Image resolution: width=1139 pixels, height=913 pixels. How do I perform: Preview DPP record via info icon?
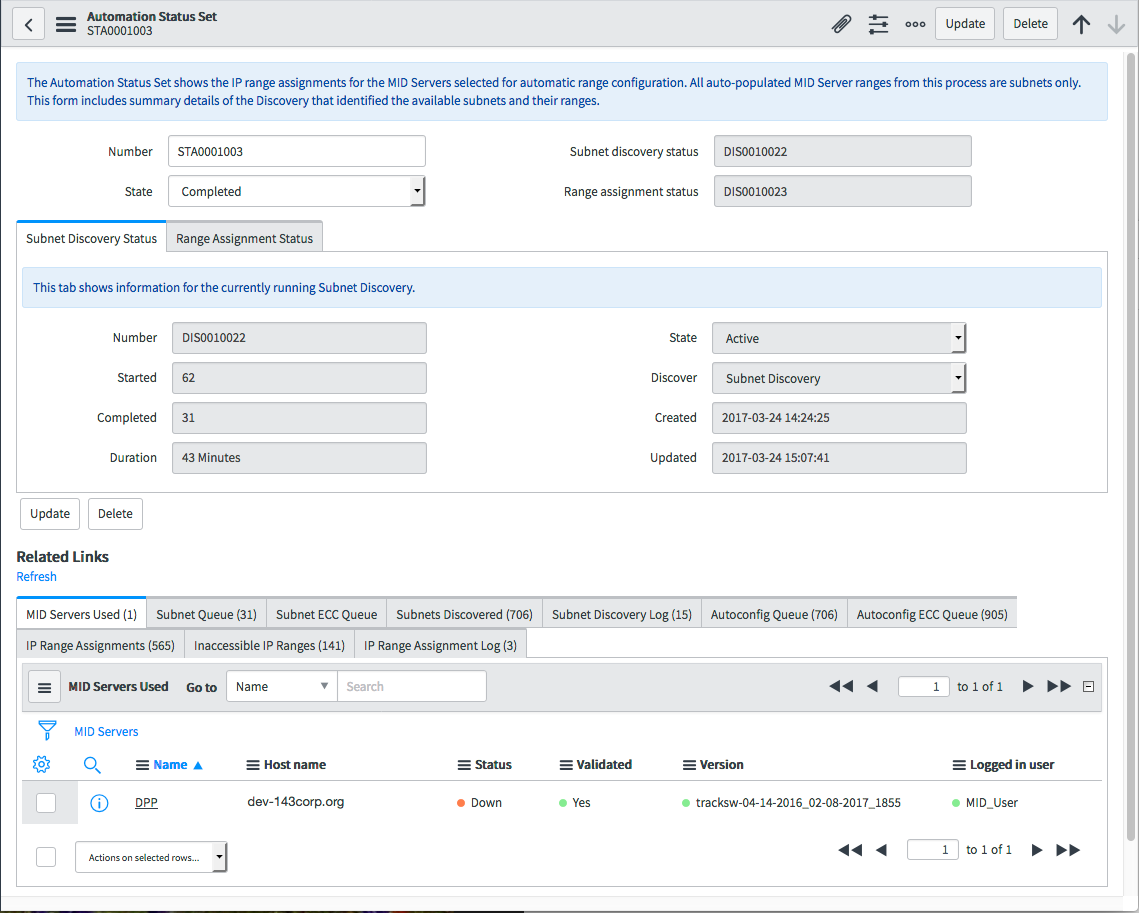99,803
